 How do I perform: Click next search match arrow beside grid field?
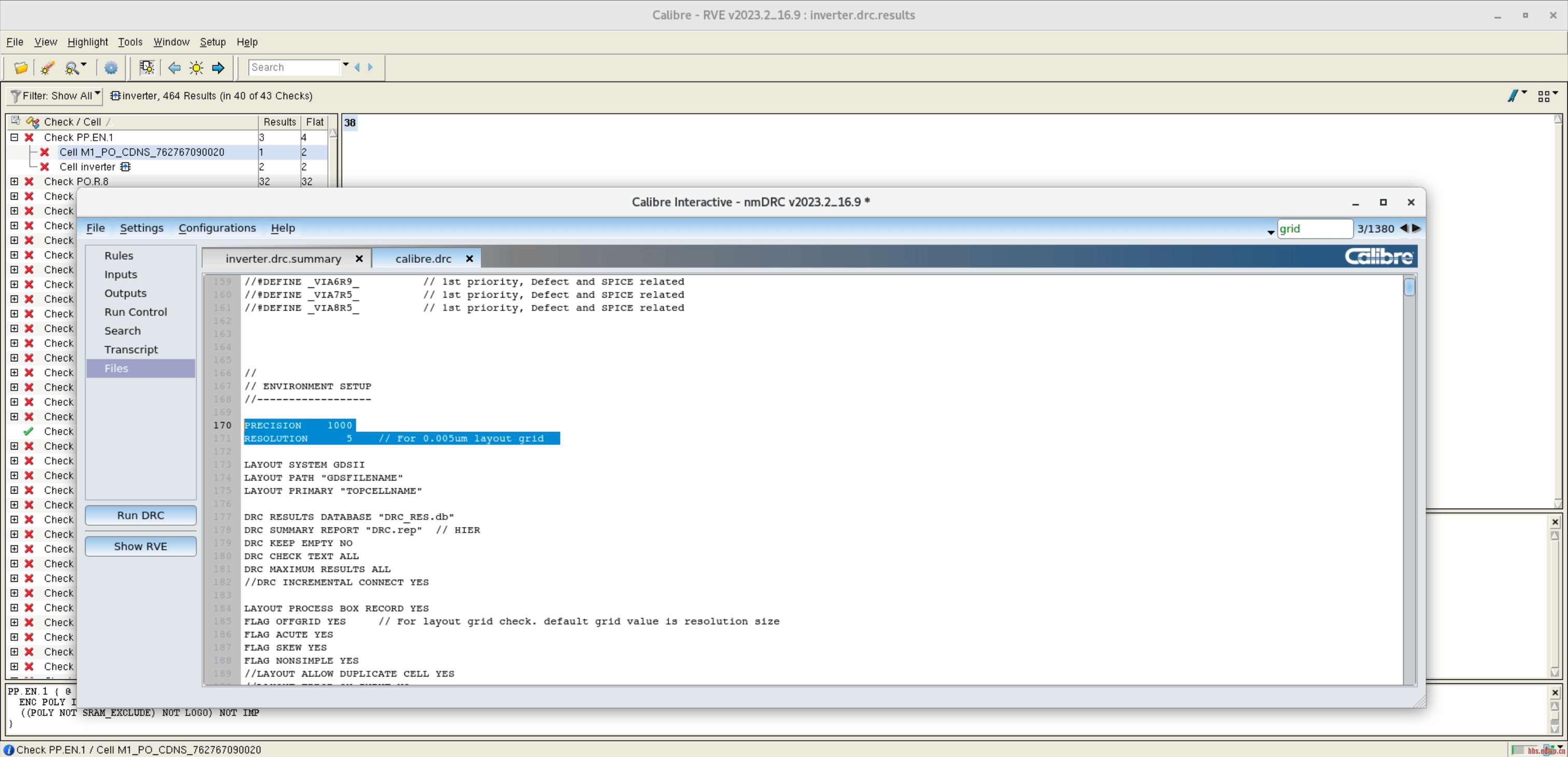pos(1417,228)
